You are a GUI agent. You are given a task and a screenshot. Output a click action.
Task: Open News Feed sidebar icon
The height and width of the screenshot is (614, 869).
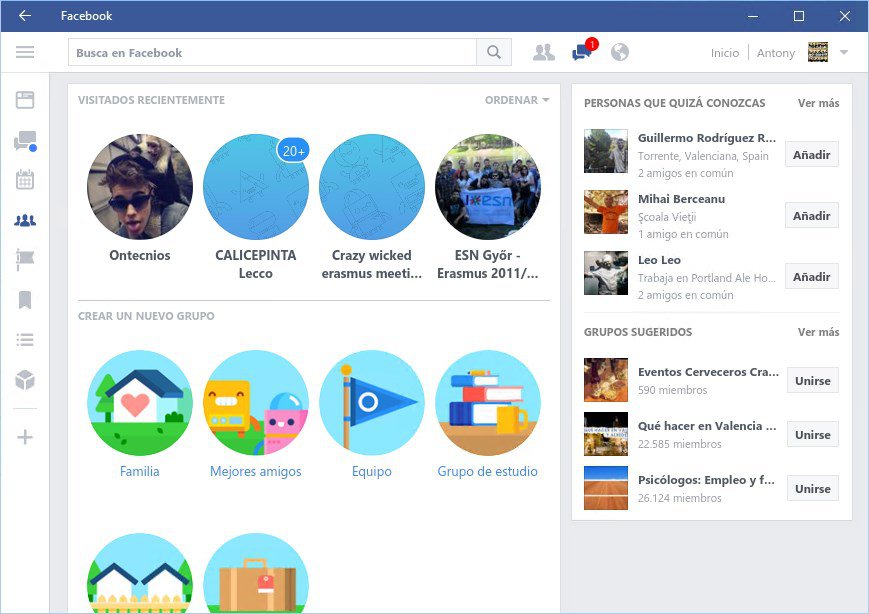coord(25,100)
